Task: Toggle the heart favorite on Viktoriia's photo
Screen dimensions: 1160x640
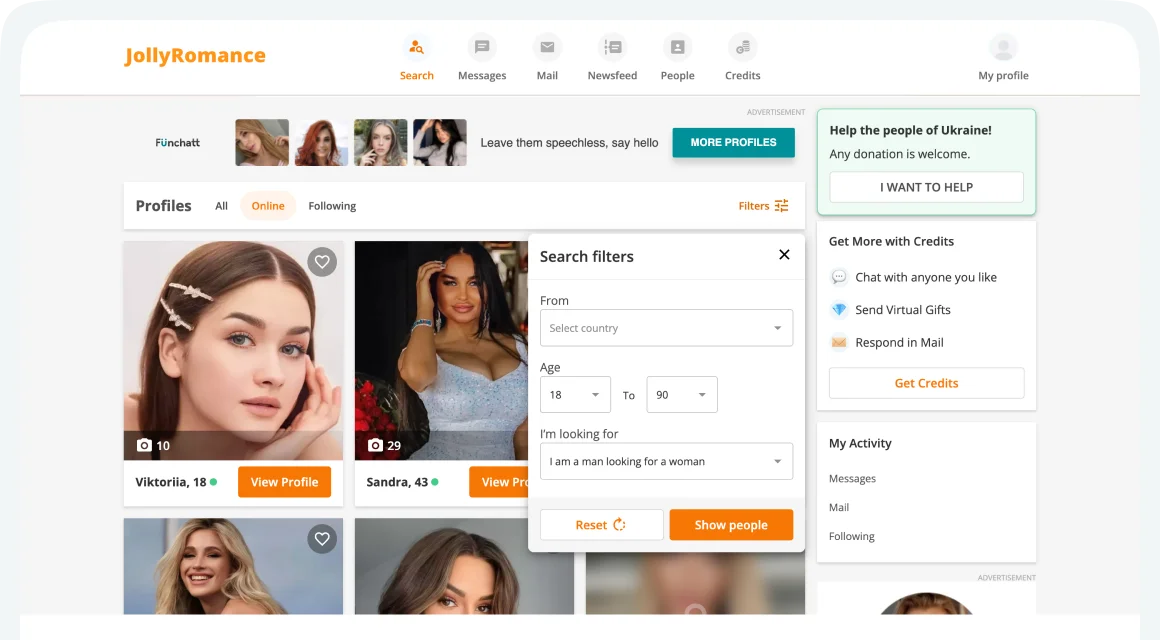Action: [322, 262]
